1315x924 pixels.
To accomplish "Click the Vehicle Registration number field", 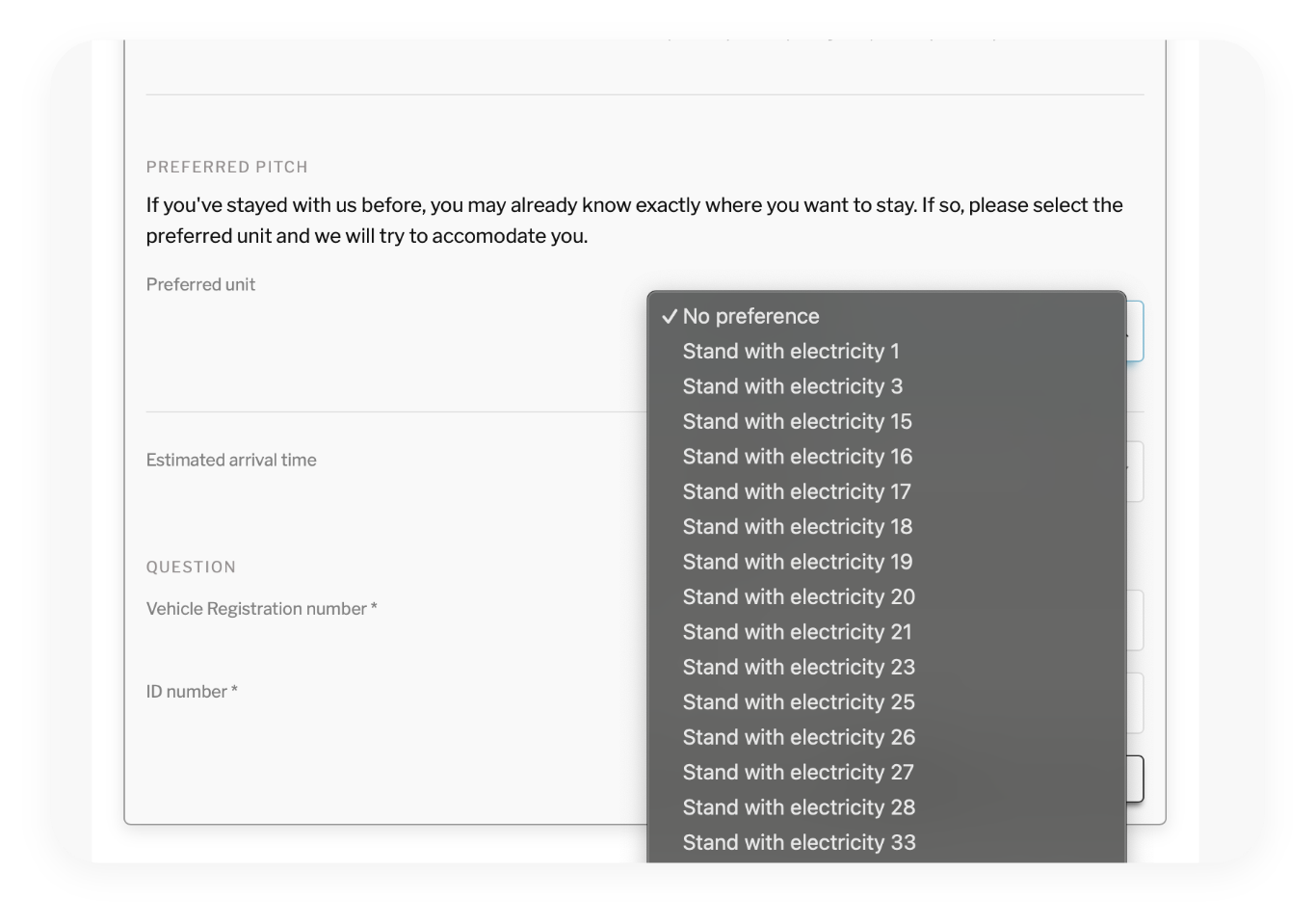I will pos(1135,620).
